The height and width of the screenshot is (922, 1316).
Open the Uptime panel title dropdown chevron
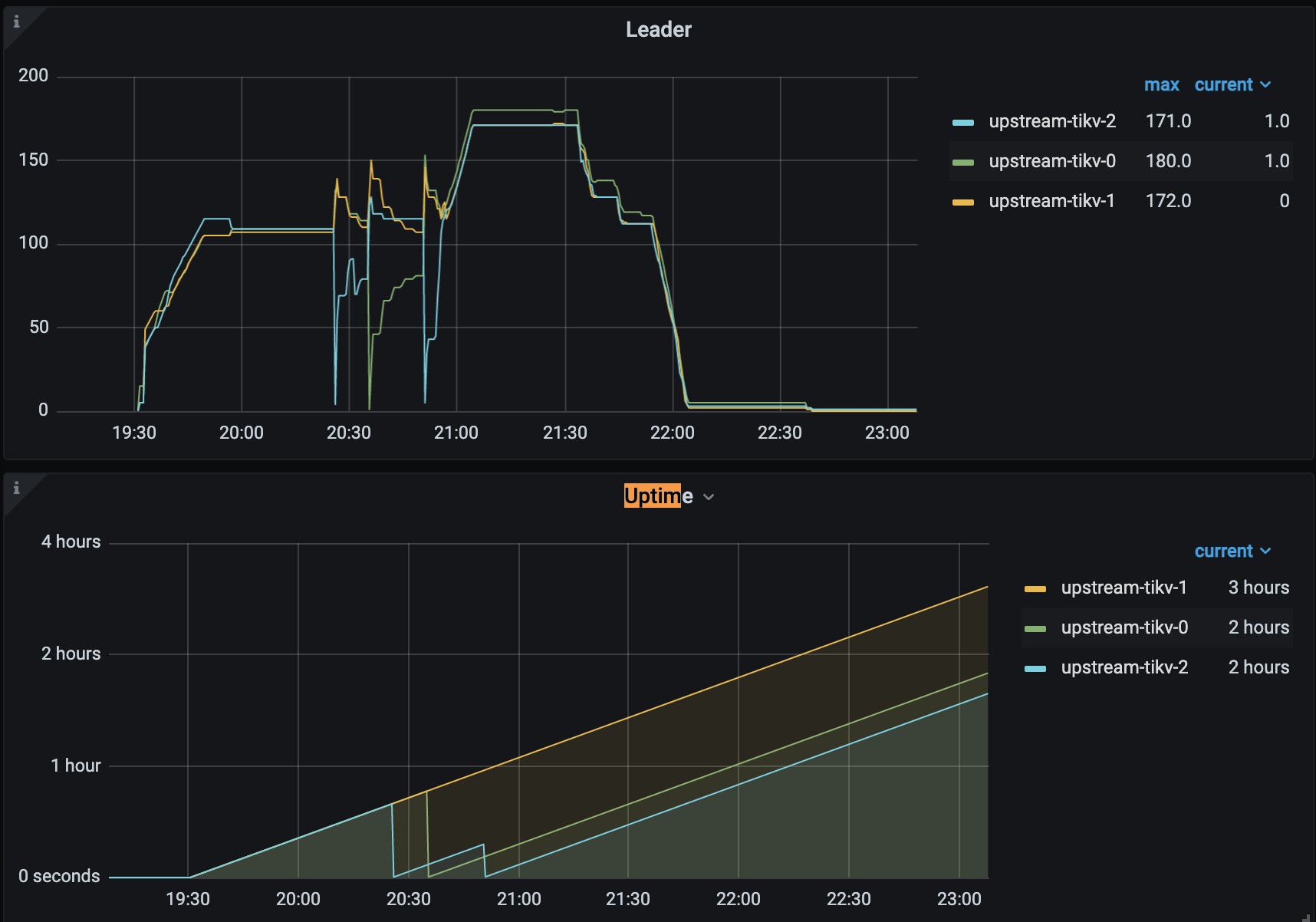[709, 497]
